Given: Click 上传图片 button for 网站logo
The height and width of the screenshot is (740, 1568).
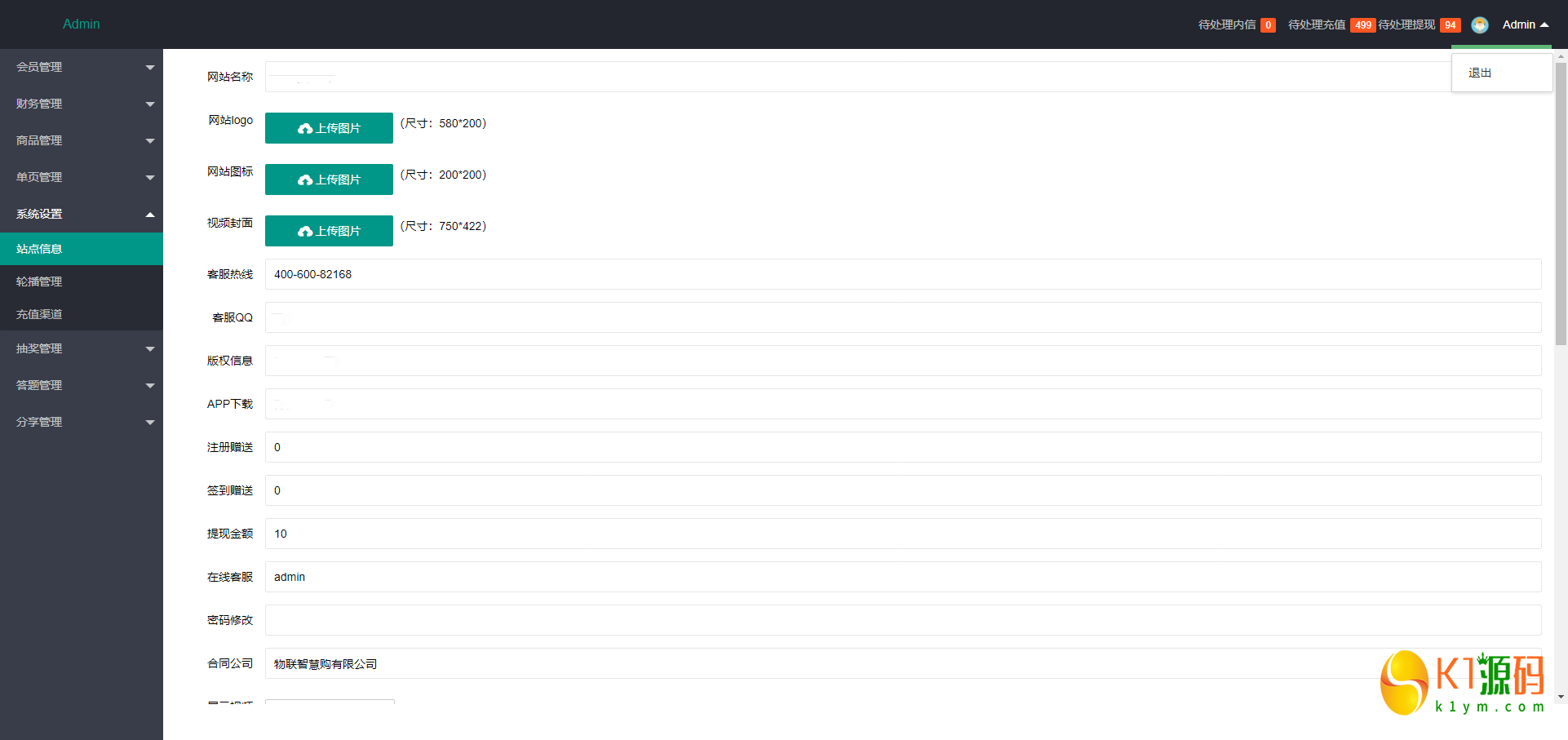Looking at the screenshot, I should tap(329, 128).
